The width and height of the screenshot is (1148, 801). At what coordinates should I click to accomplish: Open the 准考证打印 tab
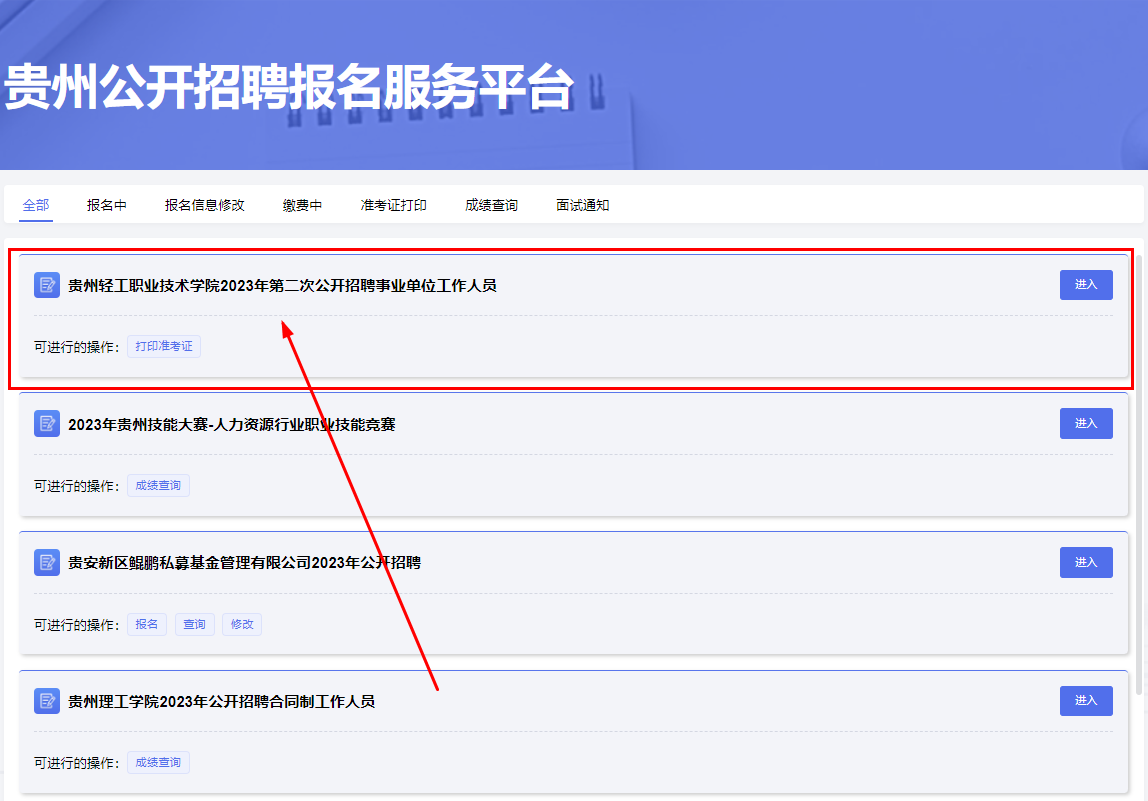(393, 205)
